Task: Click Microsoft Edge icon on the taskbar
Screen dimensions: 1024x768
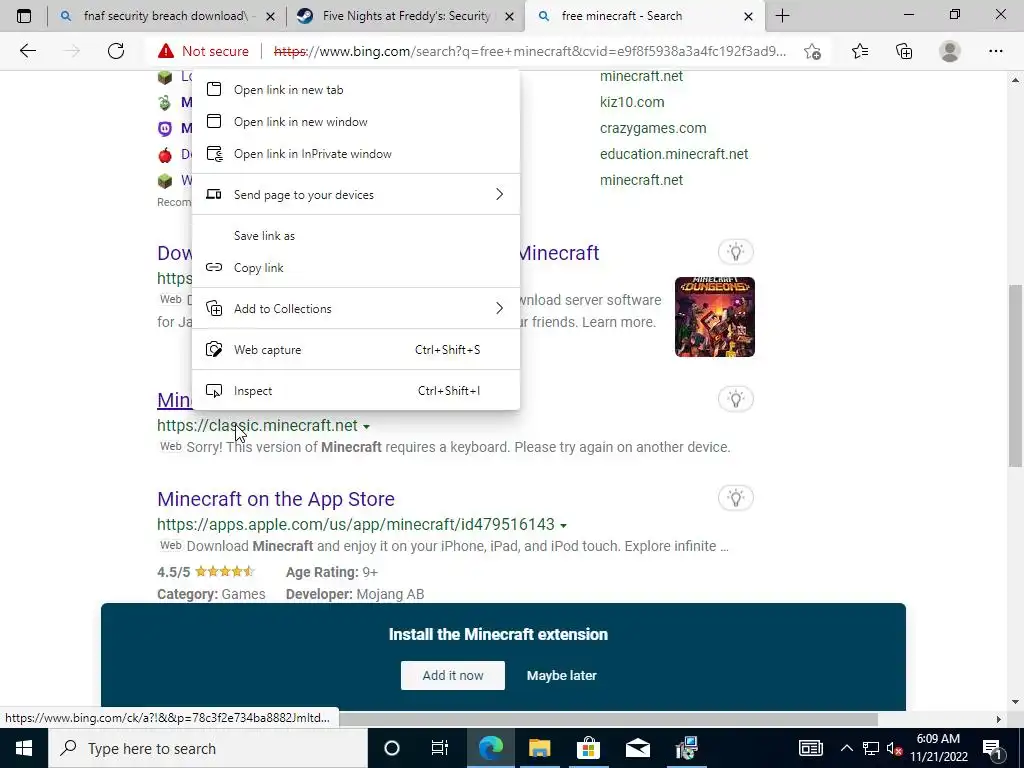Action: click(490, 748)
